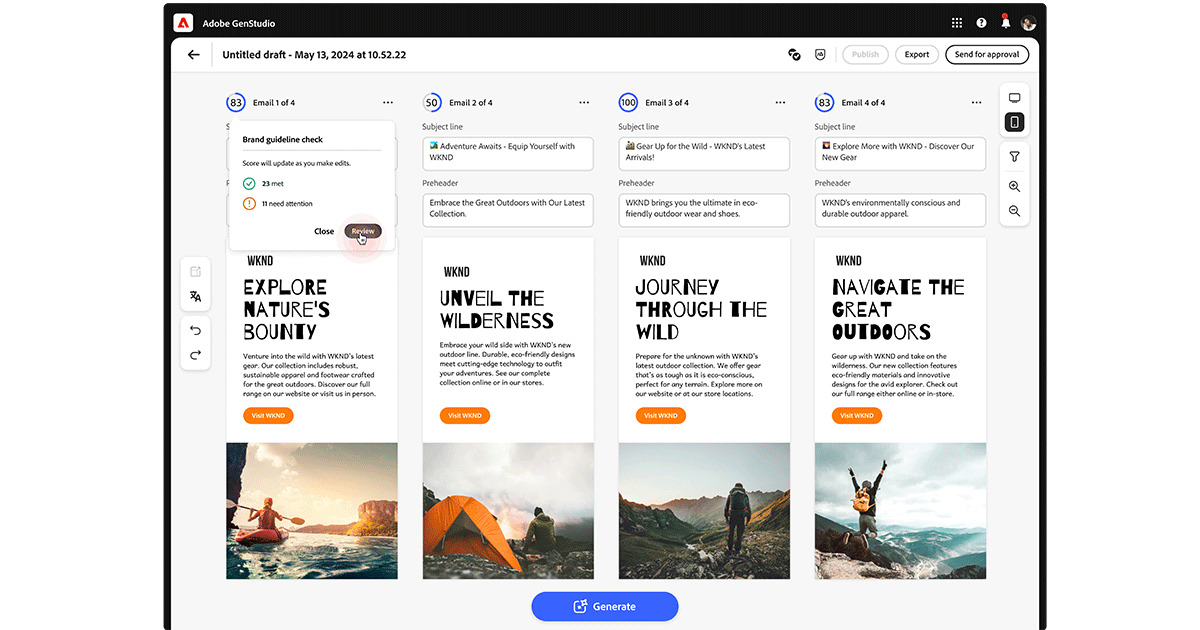This screenshot has width=1200, height=630.
Task: Open the help question mark icon
Action: 981,23
